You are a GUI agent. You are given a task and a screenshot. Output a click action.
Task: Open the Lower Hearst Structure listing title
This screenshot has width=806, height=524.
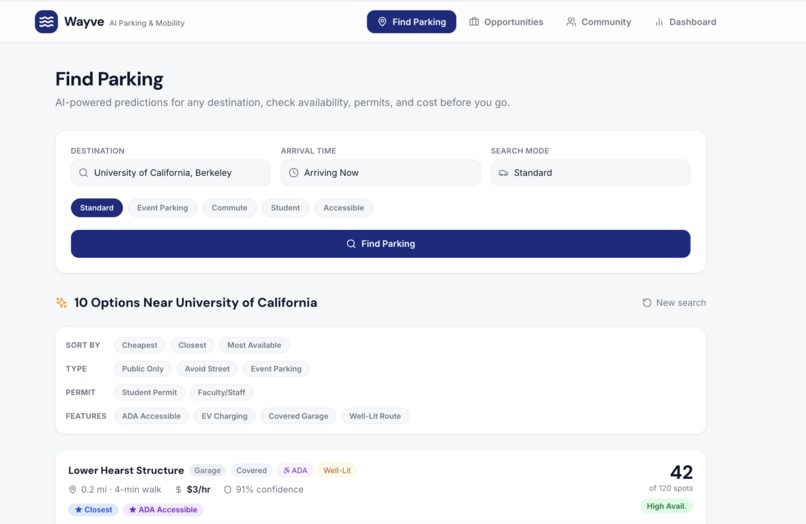(126, 471)
